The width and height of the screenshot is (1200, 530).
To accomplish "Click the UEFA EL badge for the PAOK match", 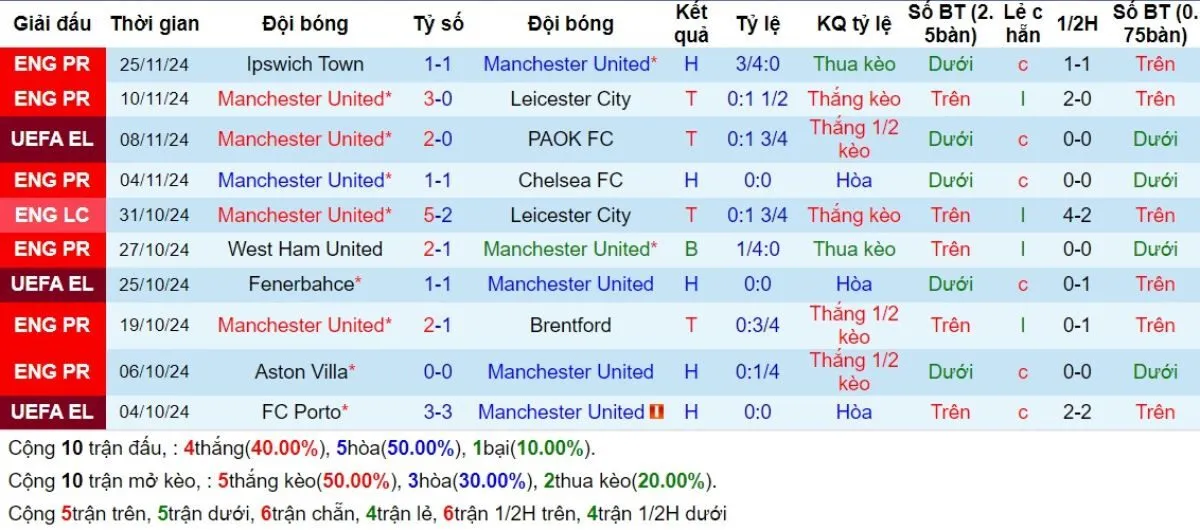I will click(52, 139).
